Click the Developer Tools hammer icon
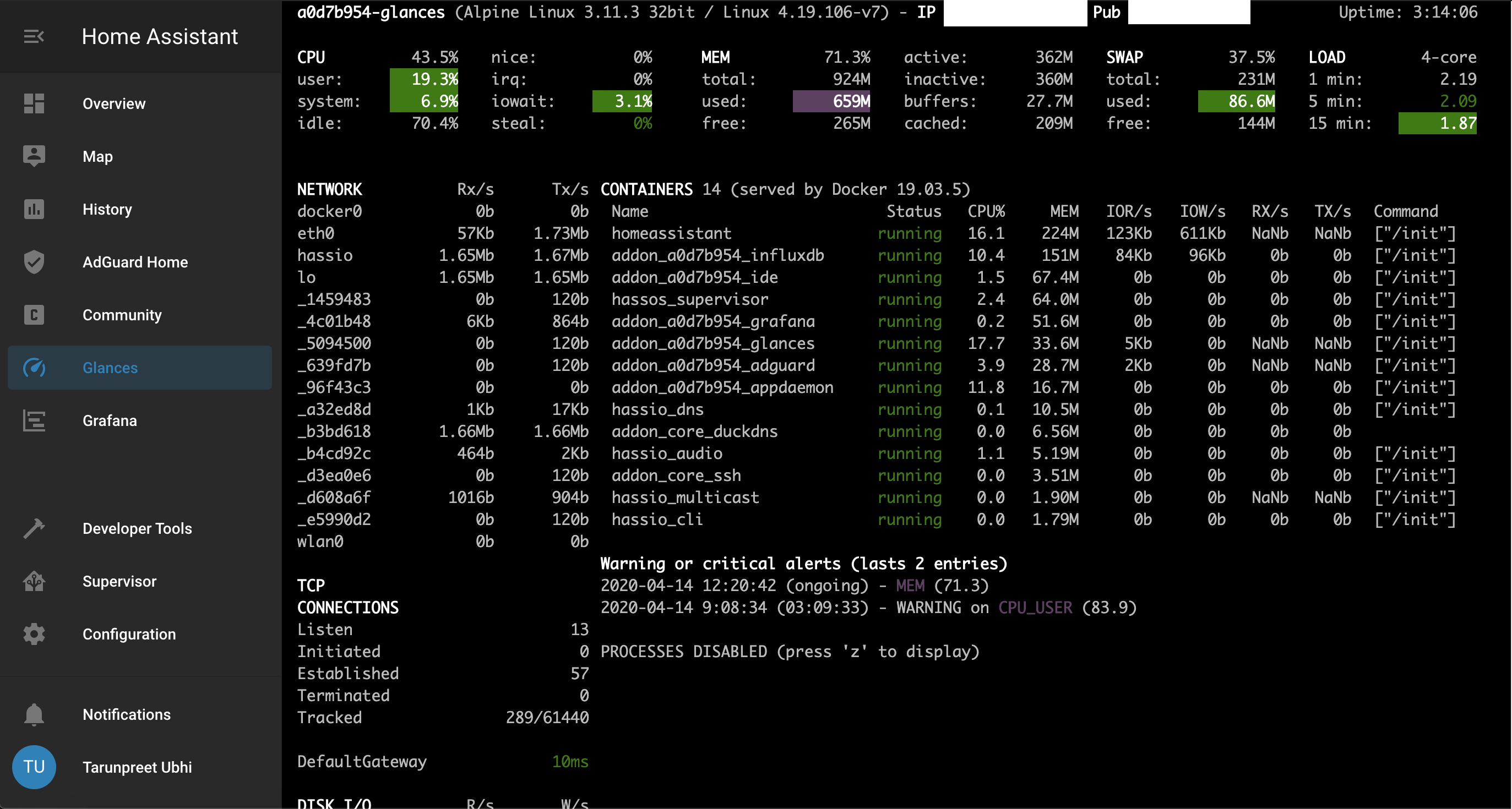 click(34, 528)
